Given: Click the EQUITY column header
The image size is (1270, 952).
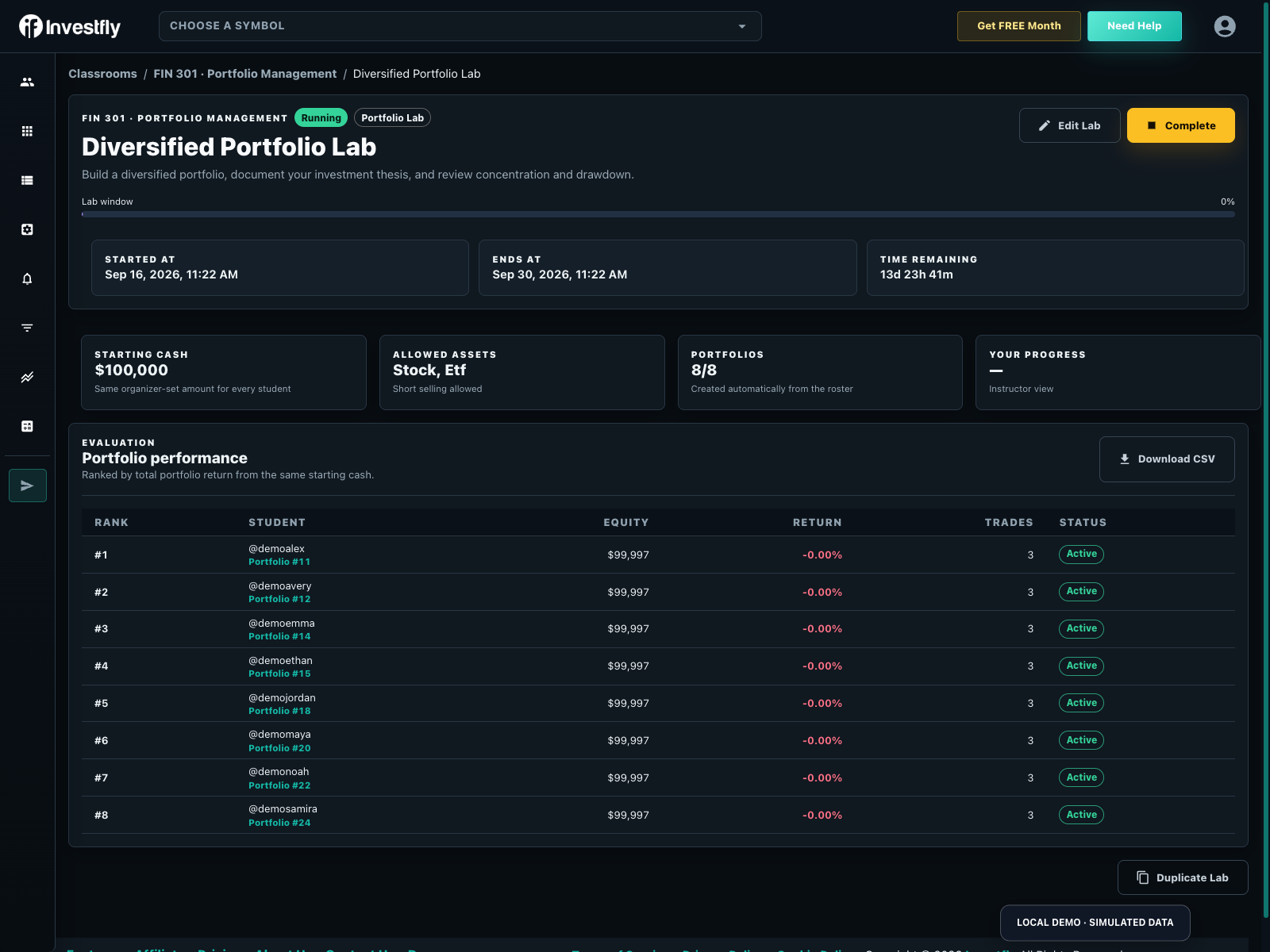Looking at the screenshot, I should (x=625, y=522).
